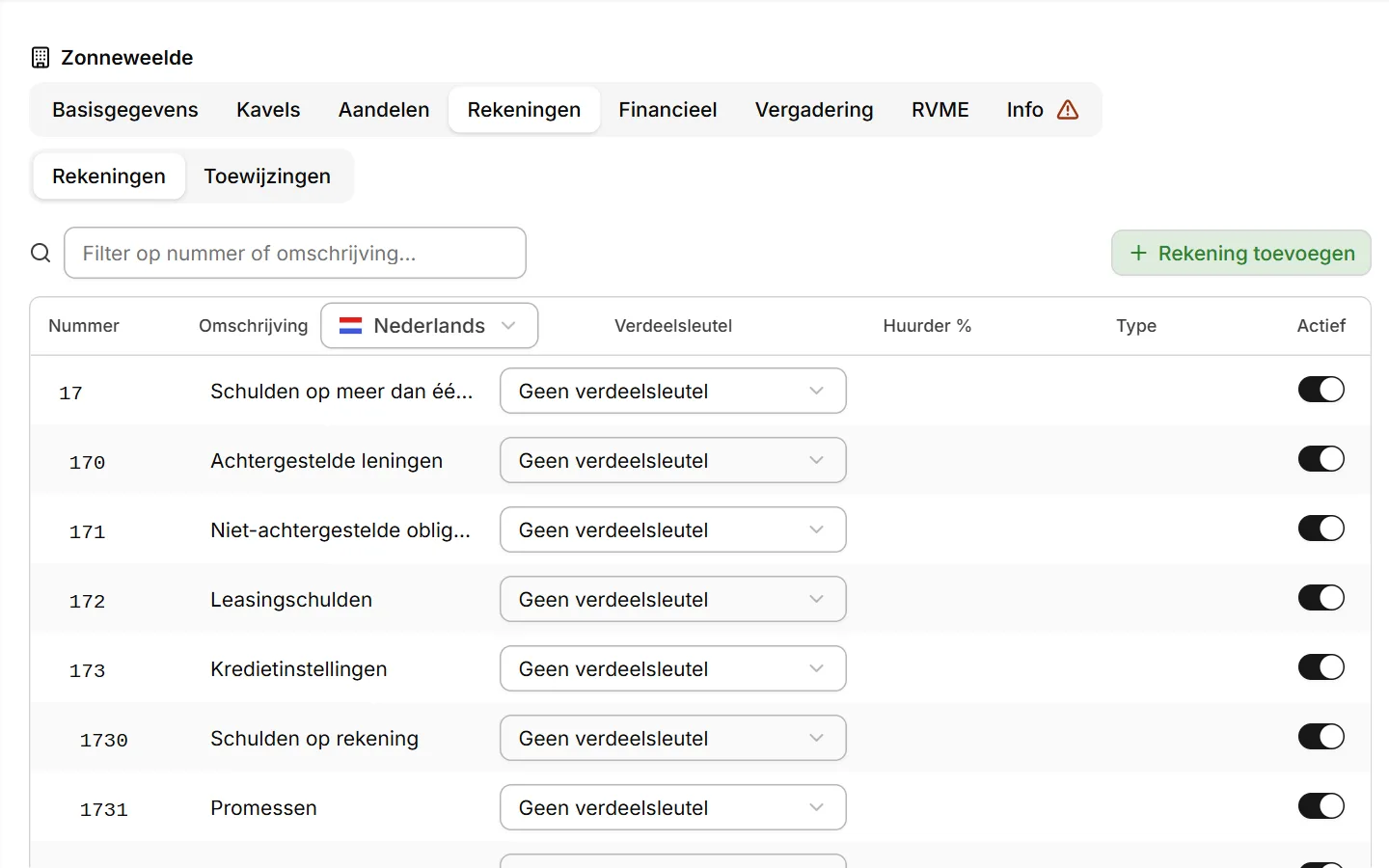This screenshot has height=868, width=1389.
Task: Toggle Actief switch for Achtergestelde leningen
Action: [x=1321, y=459]
